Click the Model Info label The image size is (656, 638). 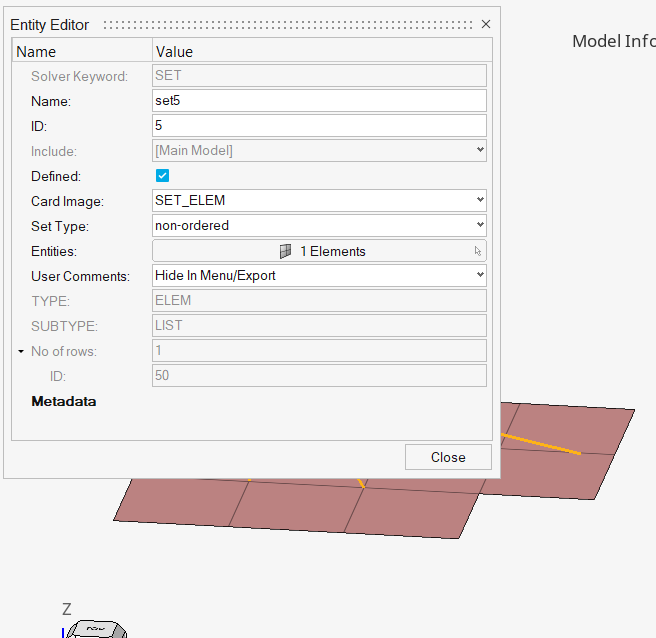614,41
